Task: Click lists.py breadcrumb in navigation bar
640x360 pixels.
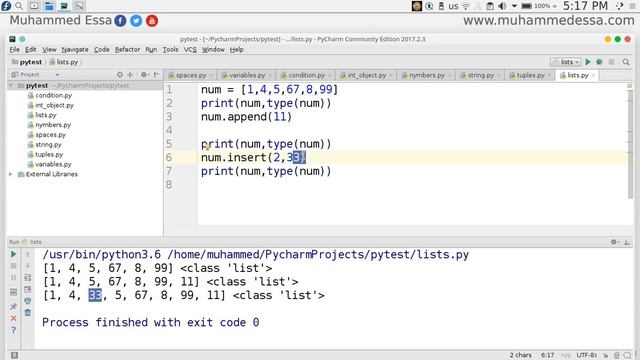Action: click(x=64, y=62)
